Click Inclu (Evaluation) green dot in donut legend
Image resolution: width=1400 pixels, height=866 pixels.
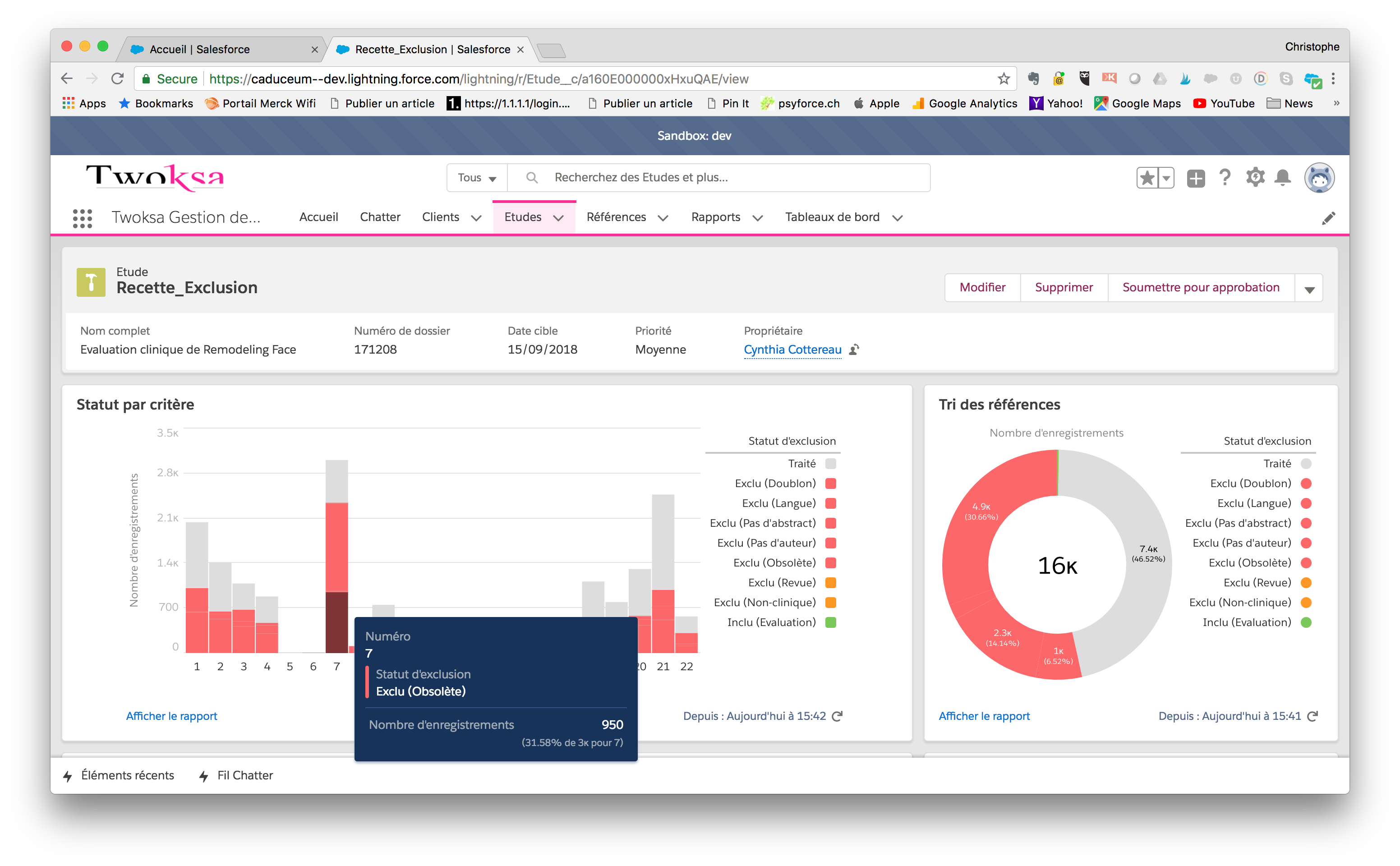1306,622
